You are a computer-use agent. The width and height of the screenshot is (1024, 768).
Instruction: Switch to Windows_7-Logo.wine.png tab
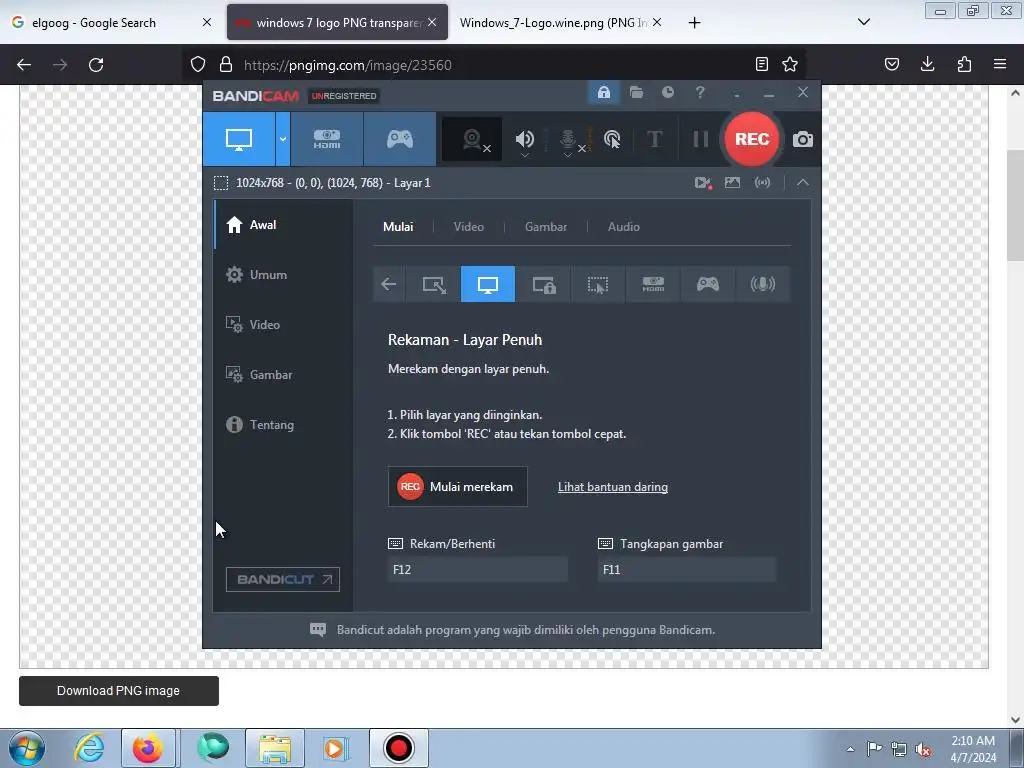tap(553, 23)
